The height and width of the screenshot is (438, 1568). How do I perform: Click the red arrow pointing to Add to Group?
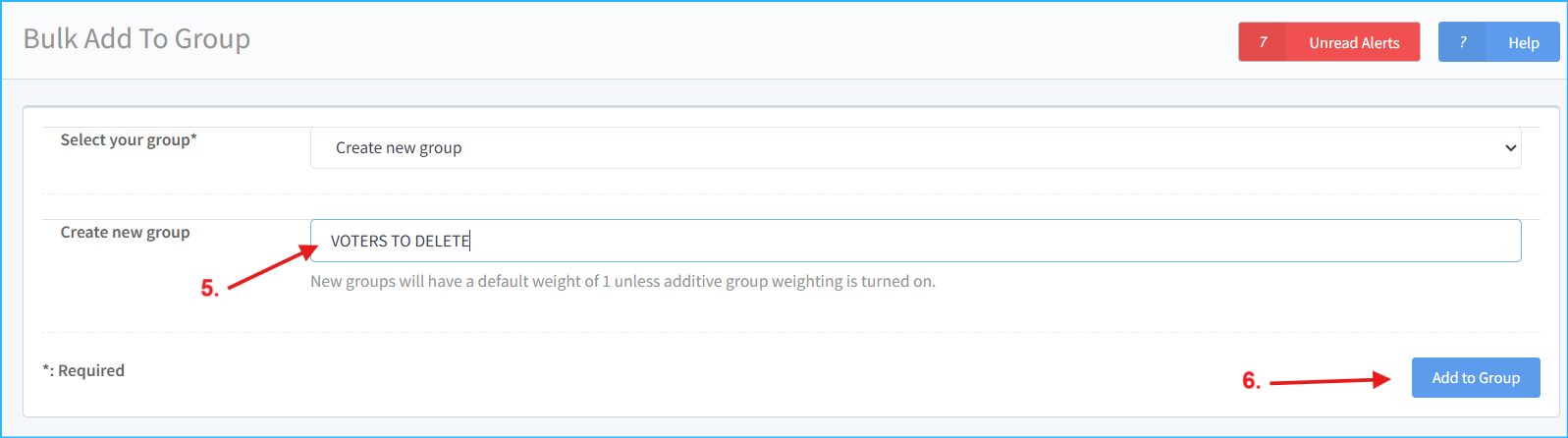click(1330, 381)
